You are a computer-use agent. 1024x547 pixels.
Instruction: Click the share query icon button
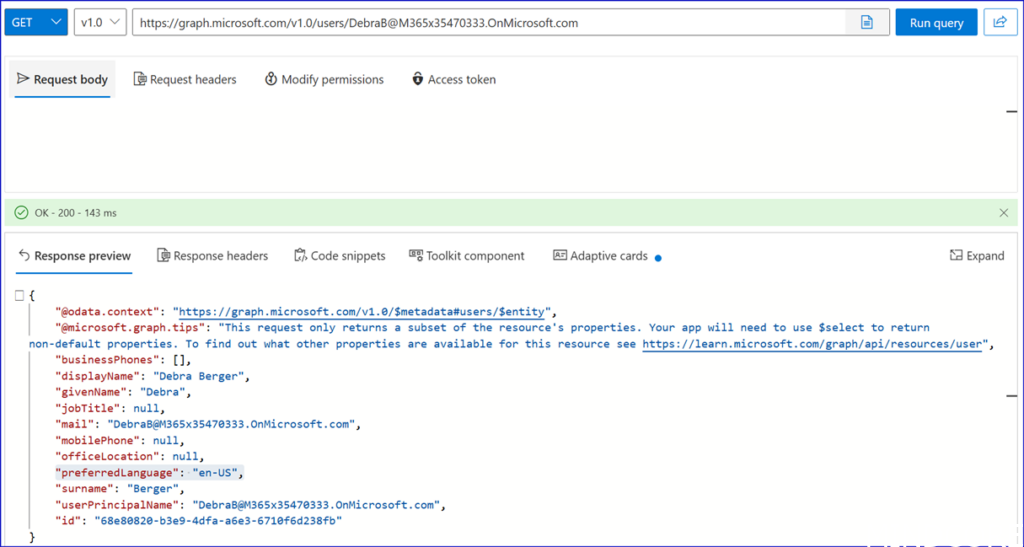click(x=998, y=22)
